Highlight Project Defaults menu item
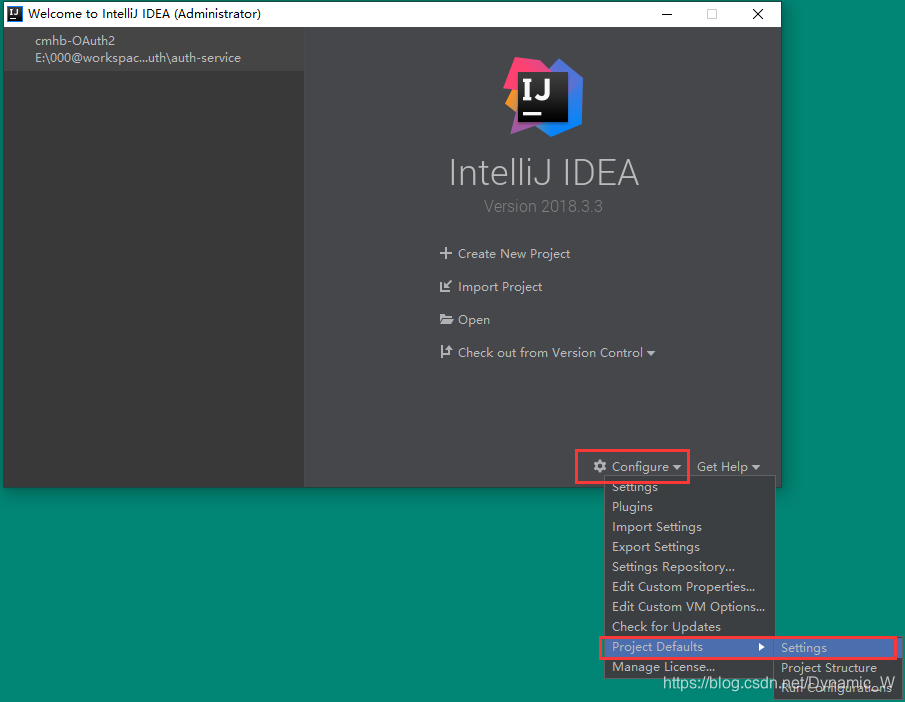Screen dimensions: 905x702 pos(687,647)
